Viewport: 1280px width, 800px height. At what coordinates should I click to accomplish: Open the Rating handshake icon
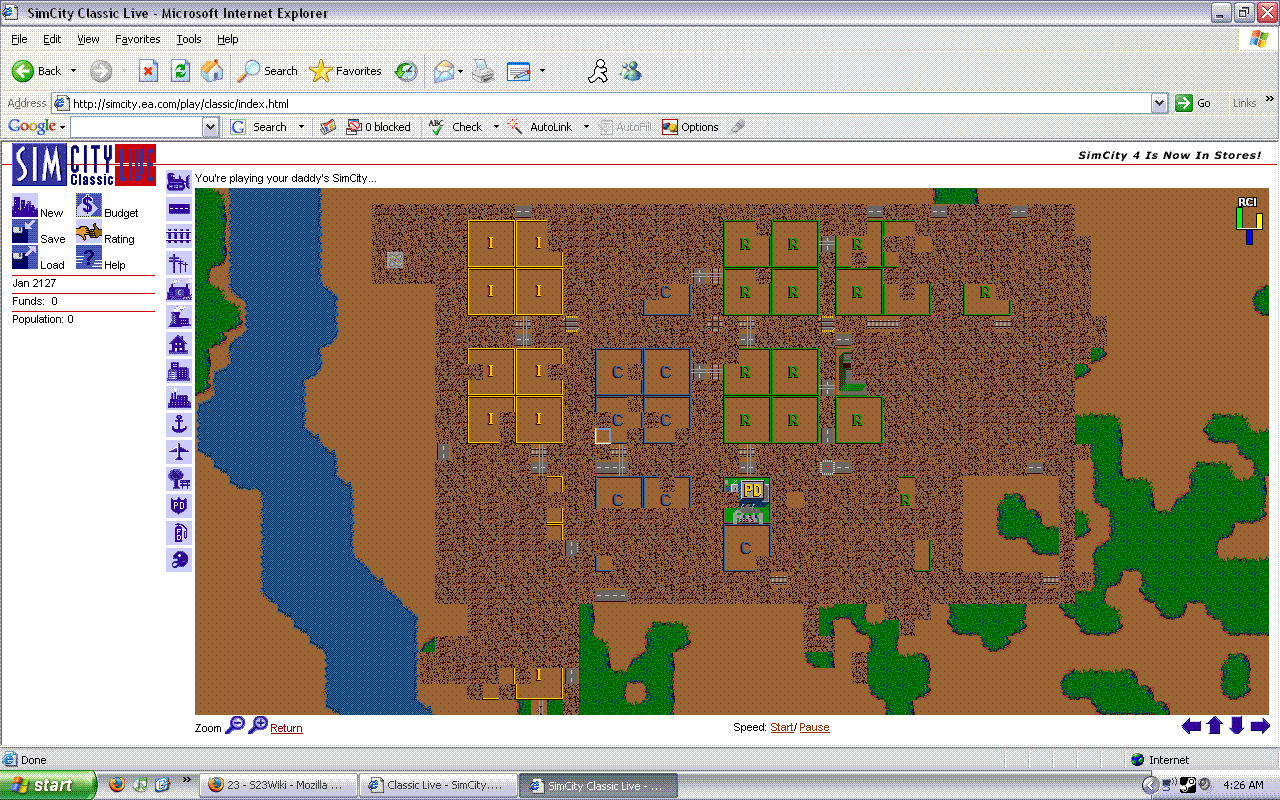pos(89,232)
